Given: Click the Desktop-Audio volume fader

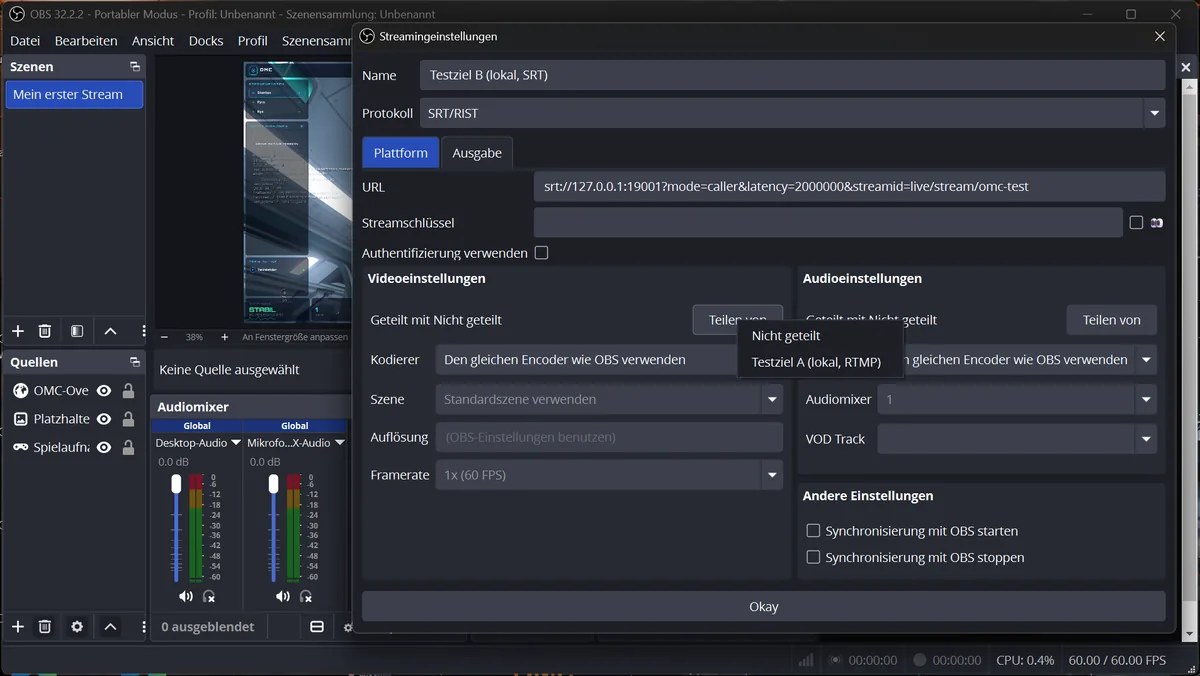Looking at the screenshot, I should (177, 483).
